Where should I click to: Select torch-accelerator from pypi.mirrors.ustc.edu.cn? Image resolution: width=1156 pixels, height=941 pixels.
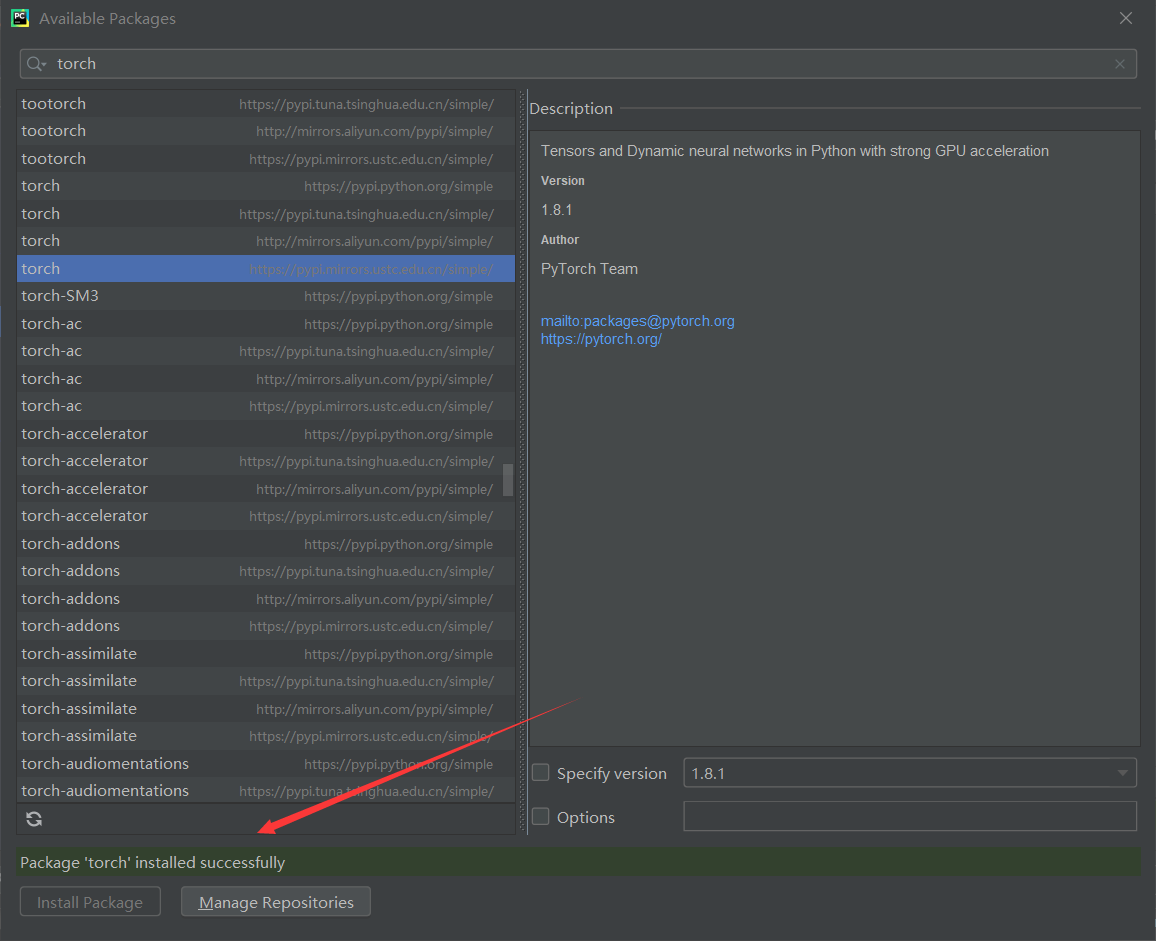coord(265,515)
